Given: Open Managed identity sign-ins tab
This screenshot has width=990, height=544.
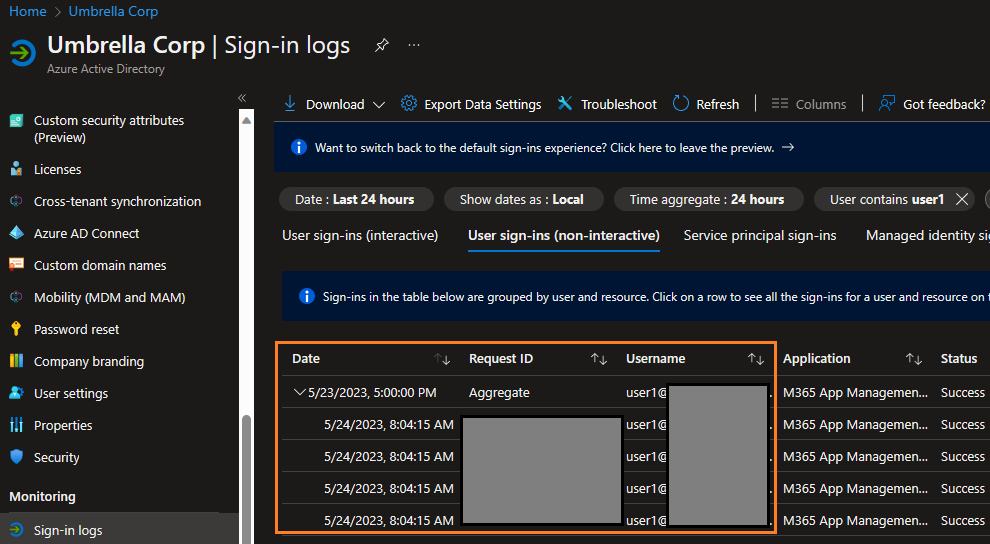Looking at the screenshot, I should pyautogui.click(x=927, y=235).
